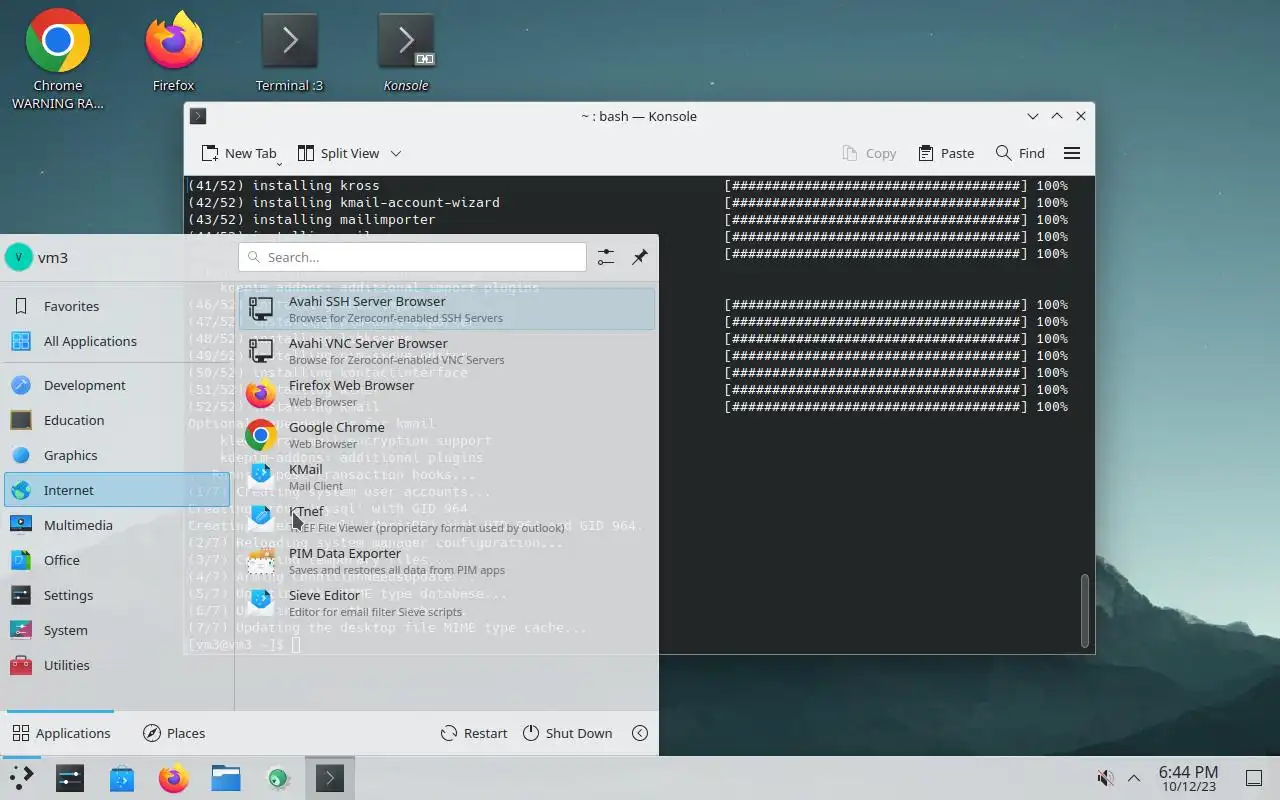Screen dimensions: 1280x800
Task: Click Shut Down button
Action: (x=567, y=733)
